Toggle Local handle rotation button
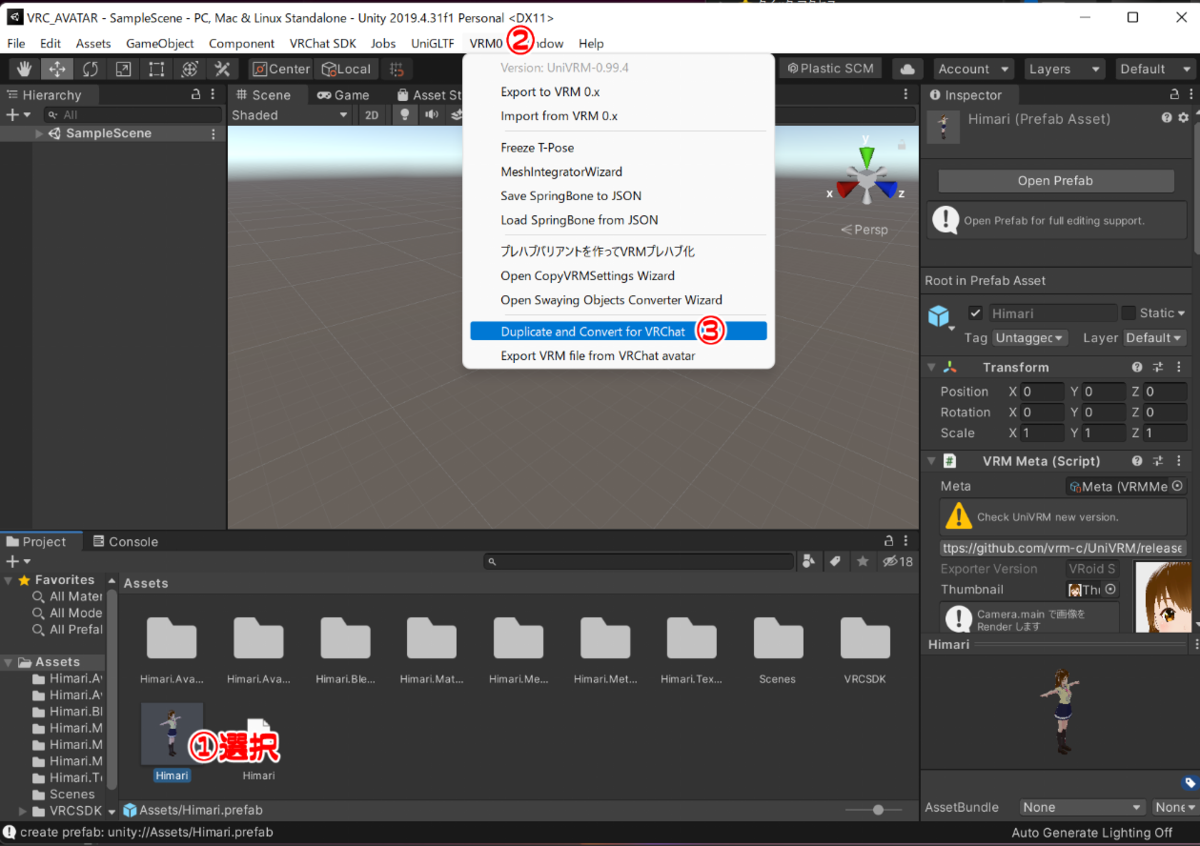Image resolution: width=1200 pixels, height=846 pixels. (x=346, y=69)
